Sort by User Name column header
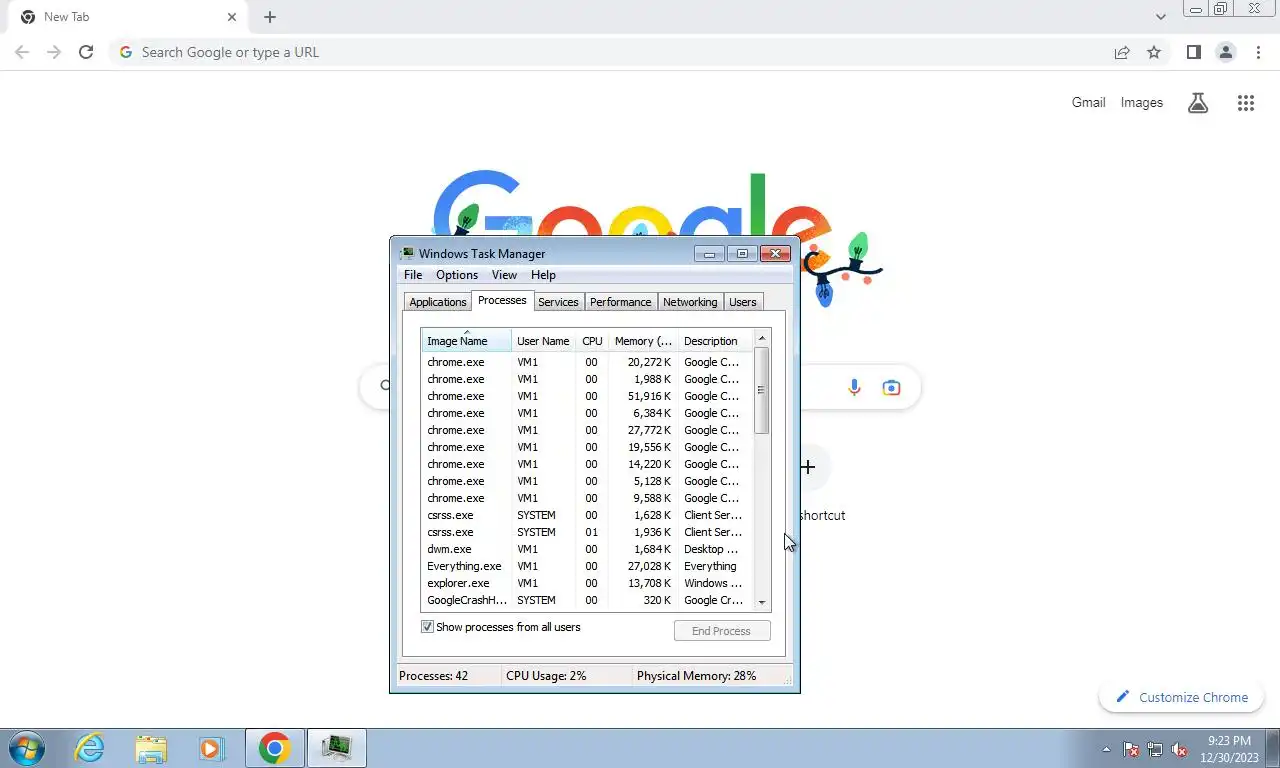Image resolution: width=1280 pixels, height=768 pixels. [x=543, y=341]
